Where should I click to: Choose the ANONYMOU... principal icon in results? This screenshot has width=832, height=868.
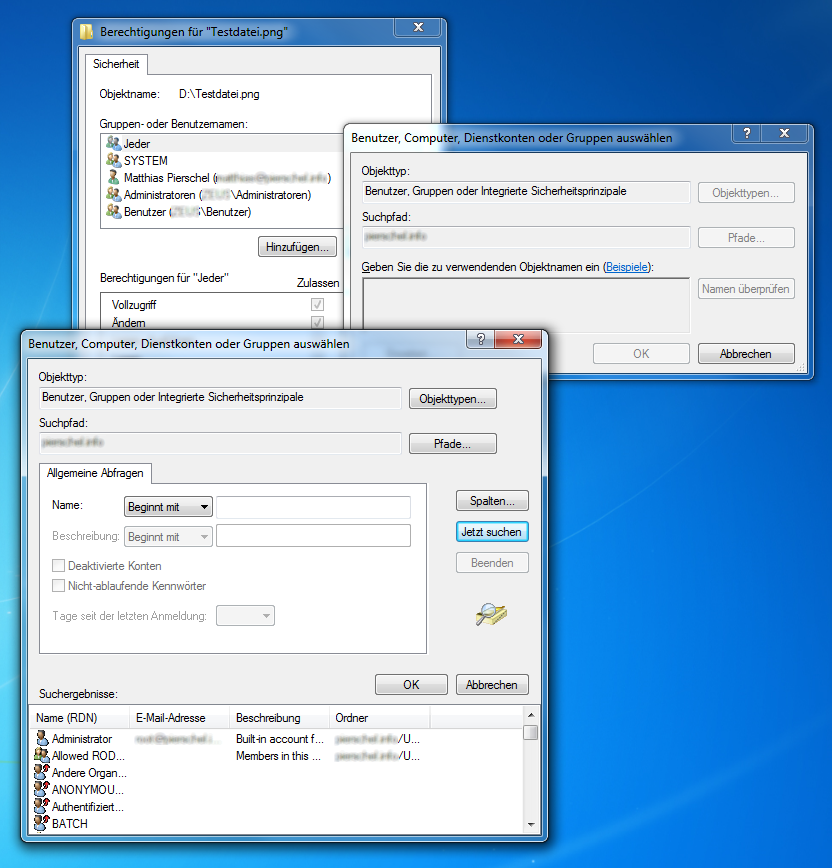(x=42, y=789)
